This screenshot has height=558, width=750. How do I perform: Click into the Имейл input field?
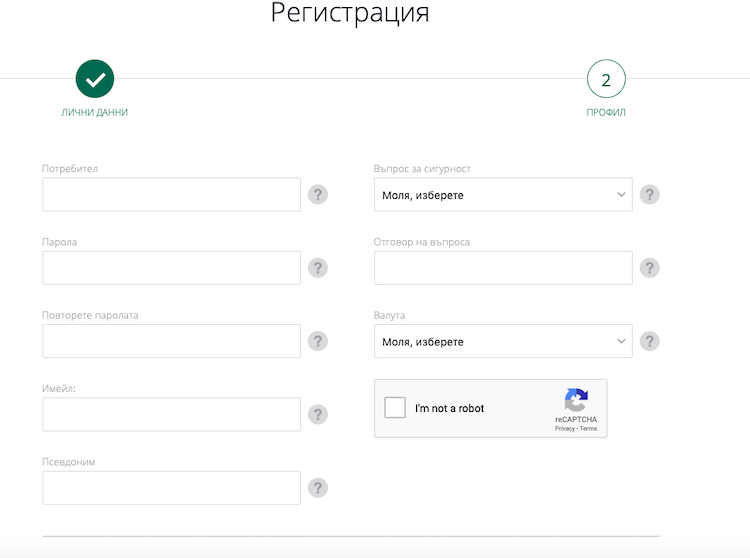171,414
